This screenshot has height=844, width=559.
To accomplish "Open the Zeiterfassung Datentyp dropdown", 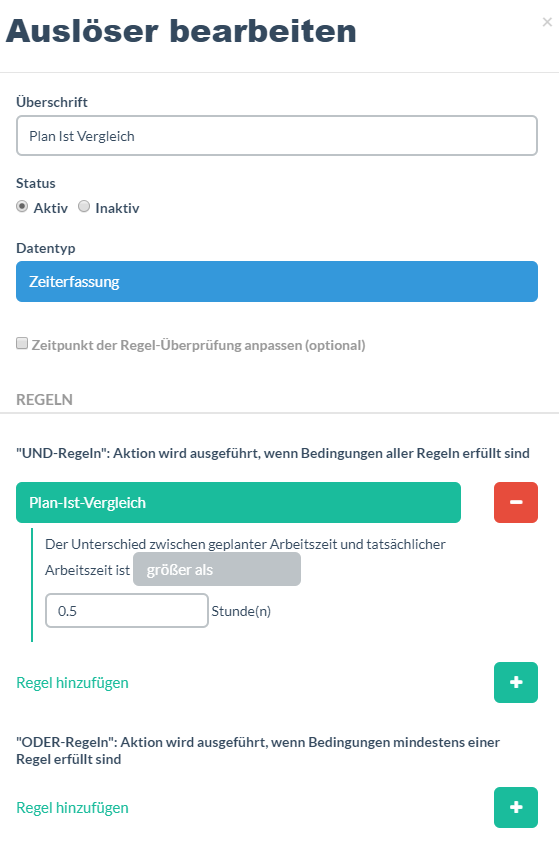I will pyautogui.click(x=277, y=282).
